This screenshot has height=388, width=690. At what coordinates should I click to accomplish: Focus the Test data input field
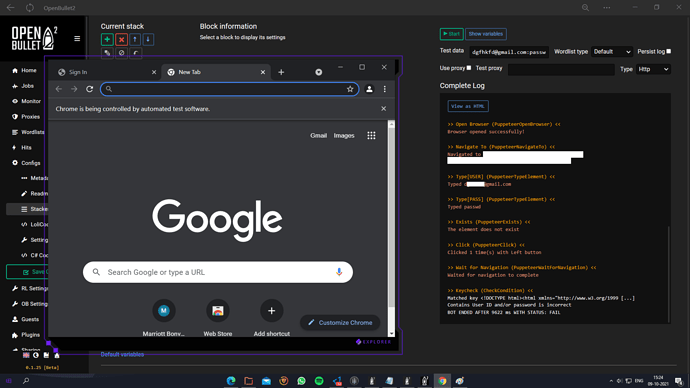click(x=509, y=52)
